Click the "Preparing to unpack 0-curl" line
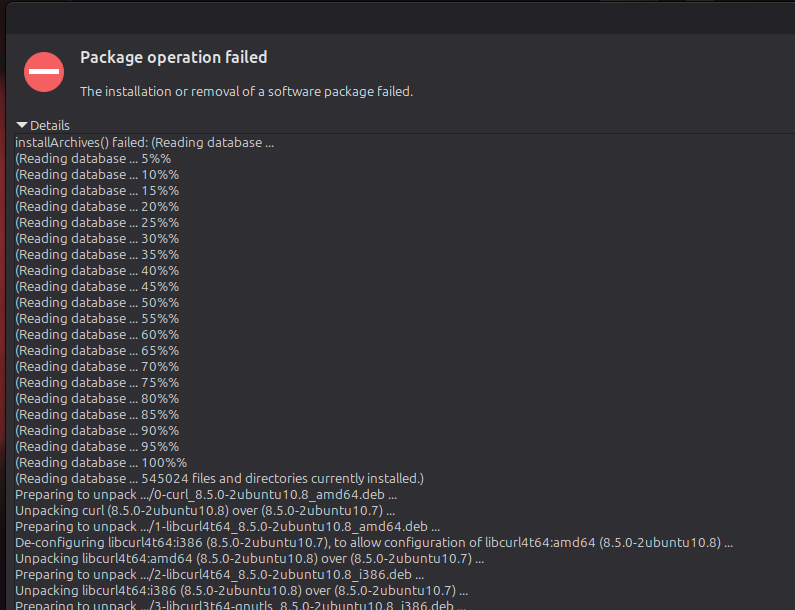 pos(206,494)
